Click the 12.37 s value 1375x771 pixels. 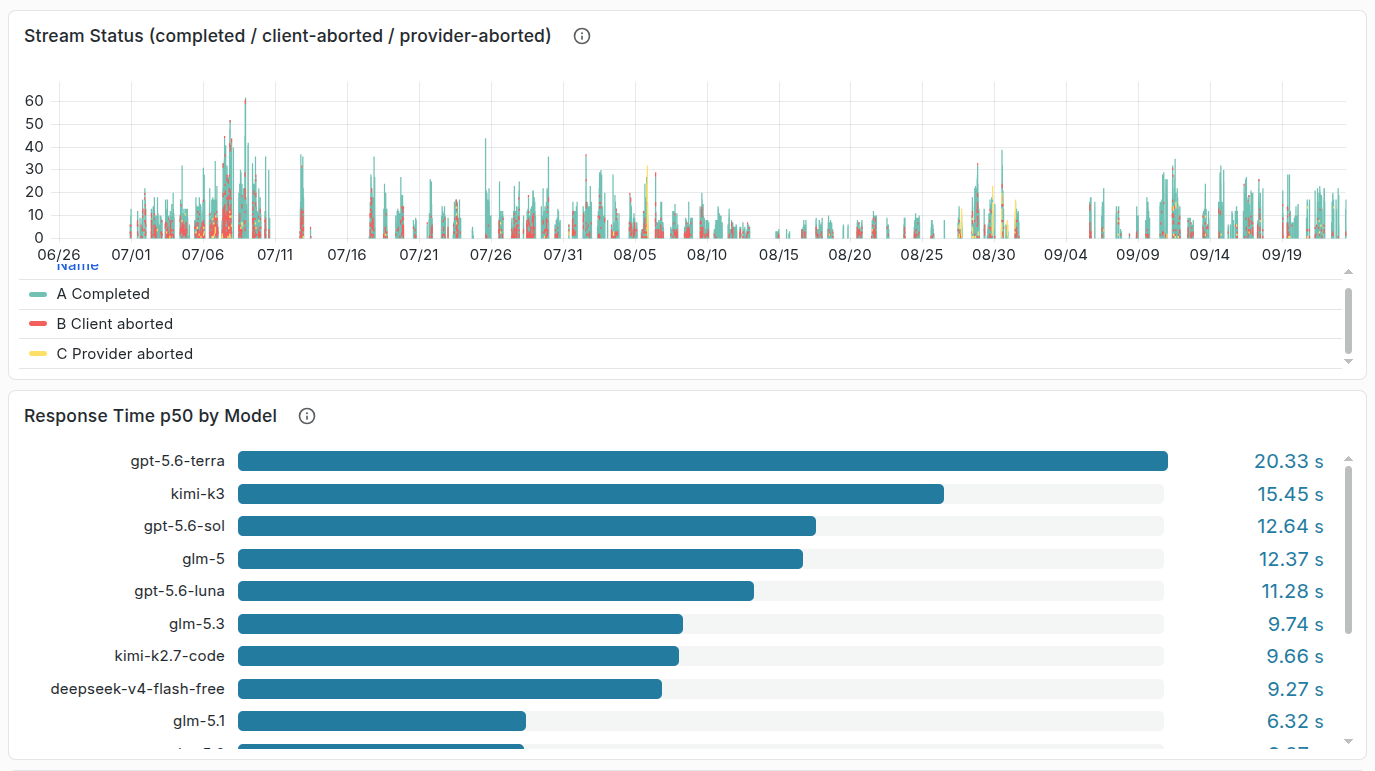(1290, 559)
